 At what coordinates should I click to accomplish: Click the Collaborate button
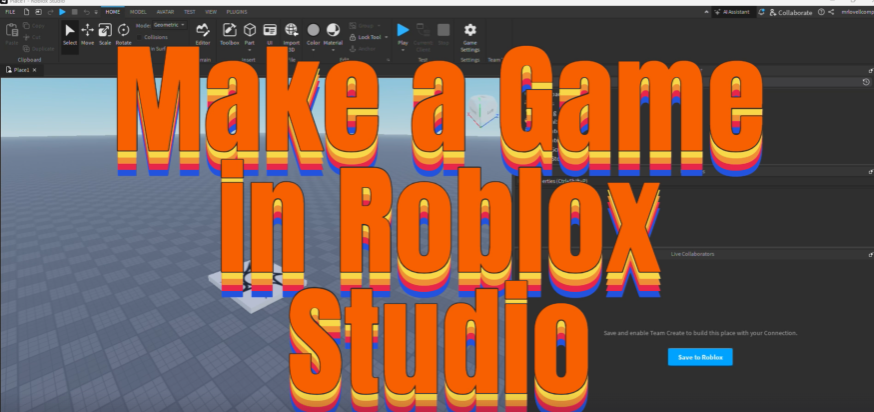790,12
